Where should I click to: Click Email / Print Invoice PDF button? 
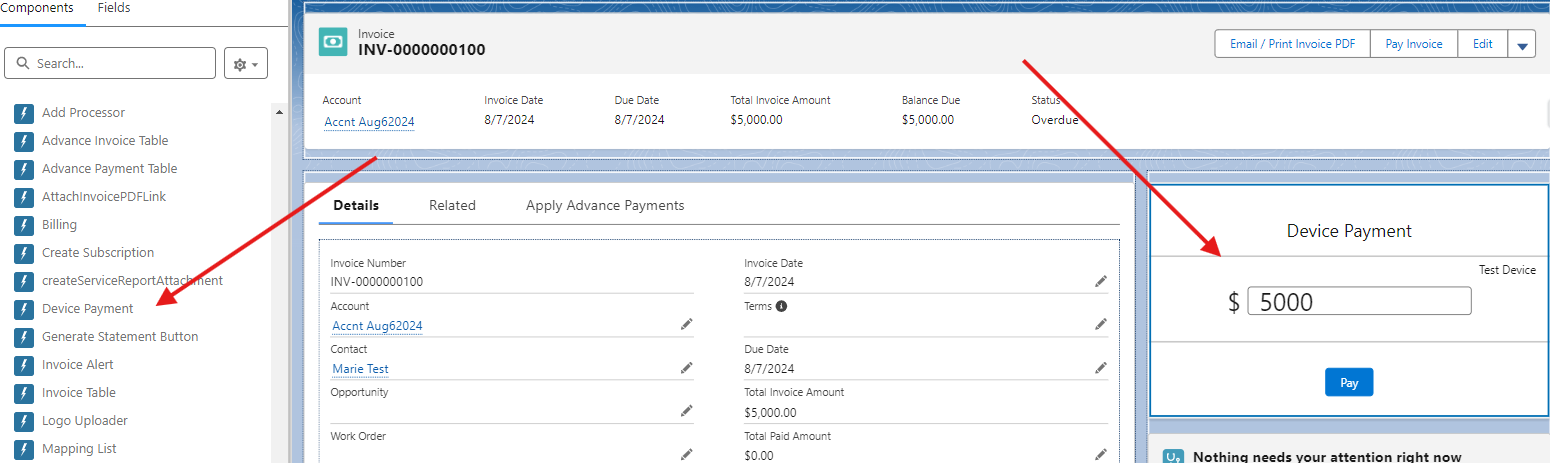click(1292, 44)
